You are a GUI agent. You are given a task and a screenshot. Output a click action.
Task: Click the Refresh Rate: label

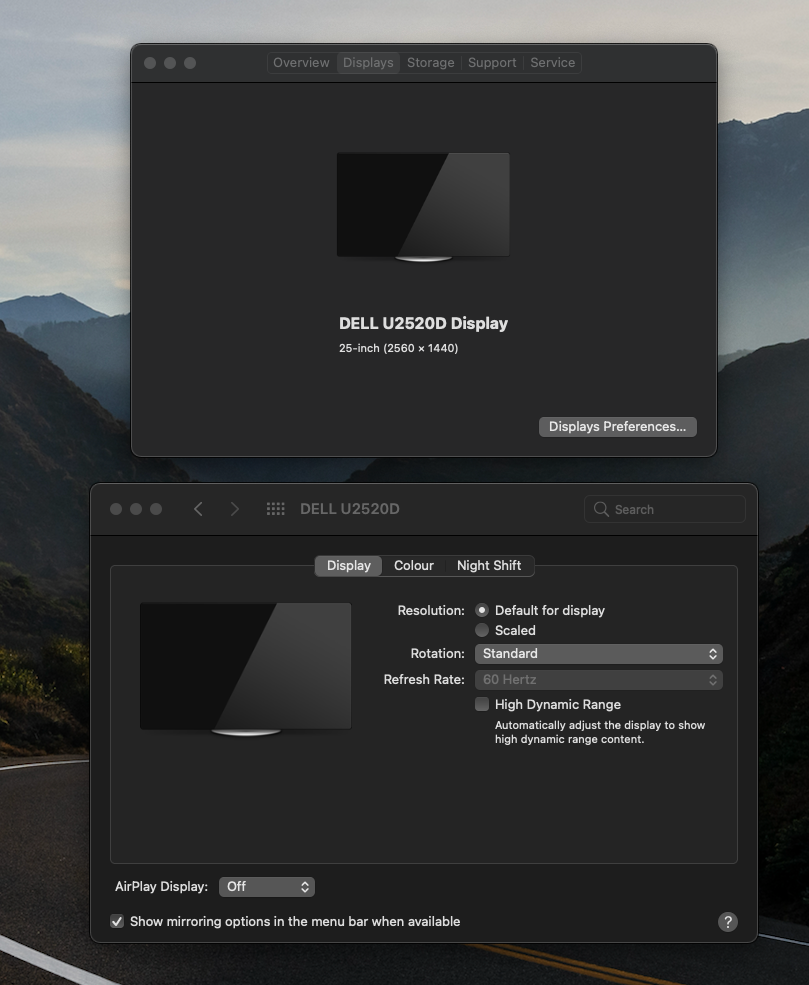coord(424,680)
